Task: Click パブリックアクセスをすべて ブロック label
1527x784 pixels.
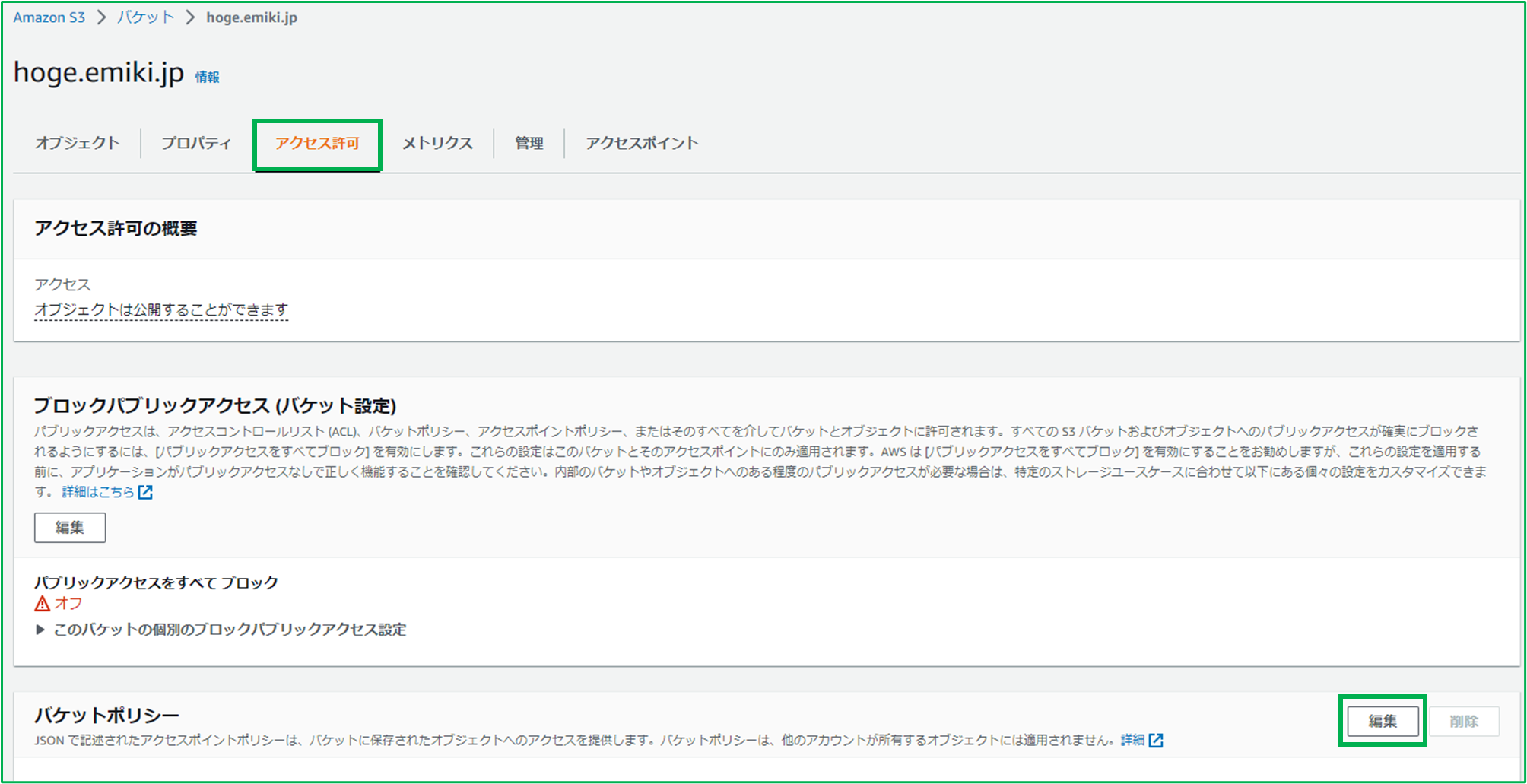Action: 156,582
